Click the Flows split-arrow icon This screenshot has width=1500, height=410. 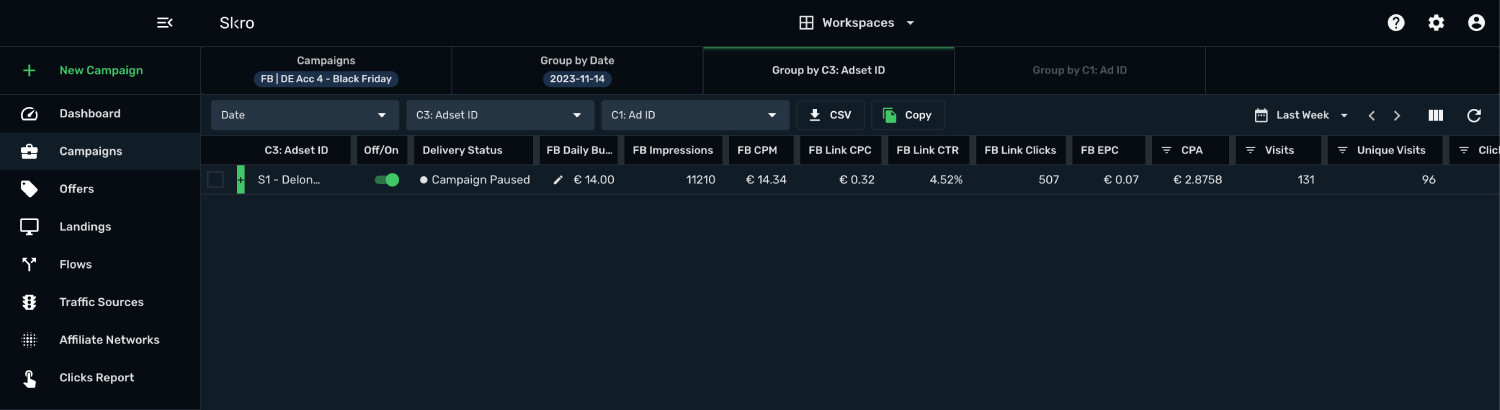29,265
